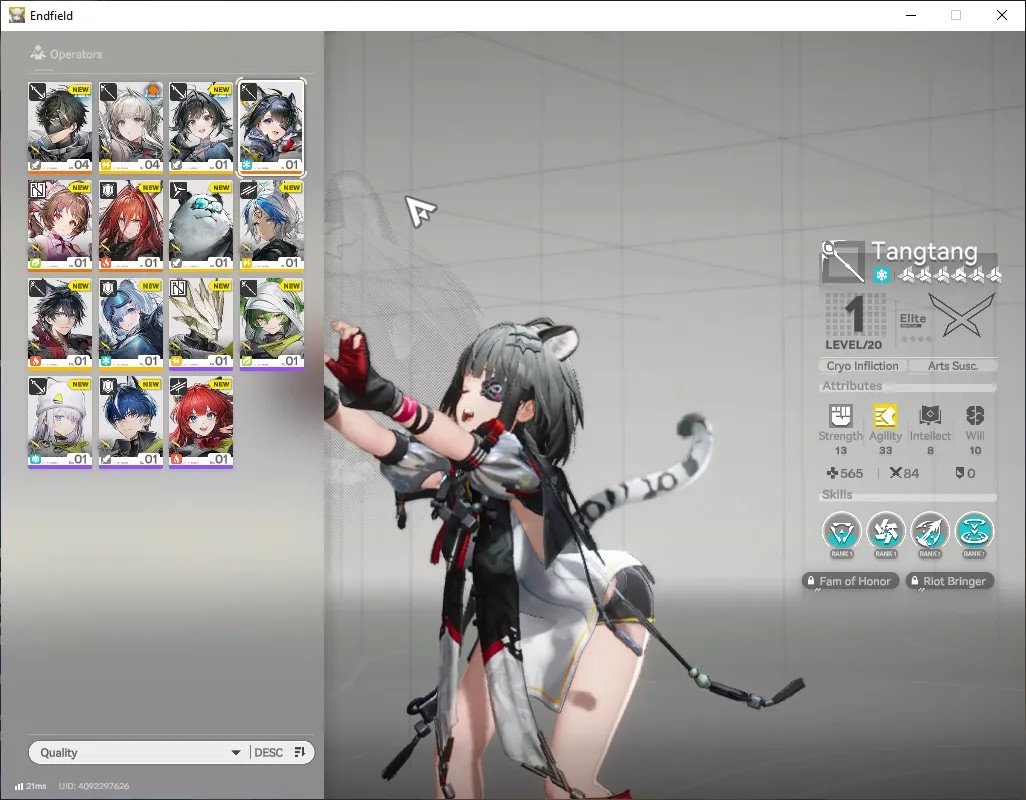Click the sort direction icon beside DESC
This screenshot has width=1026, height=800.
click(x=300, y=752)
